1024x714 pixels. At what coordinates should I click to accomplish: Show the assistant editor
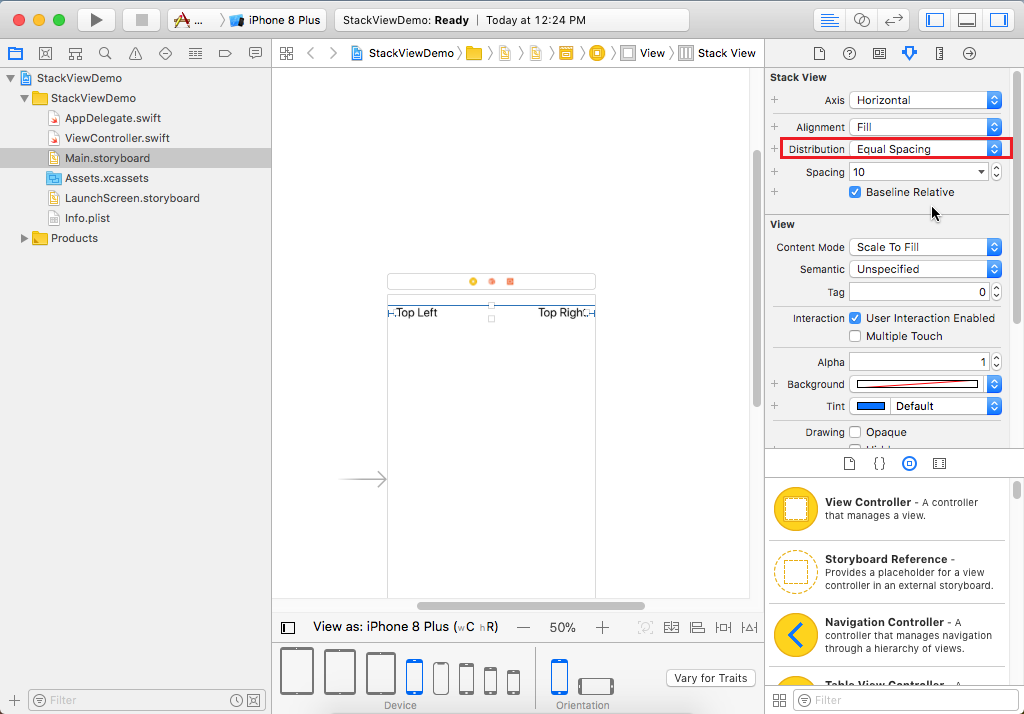click(x=861, y=20)
